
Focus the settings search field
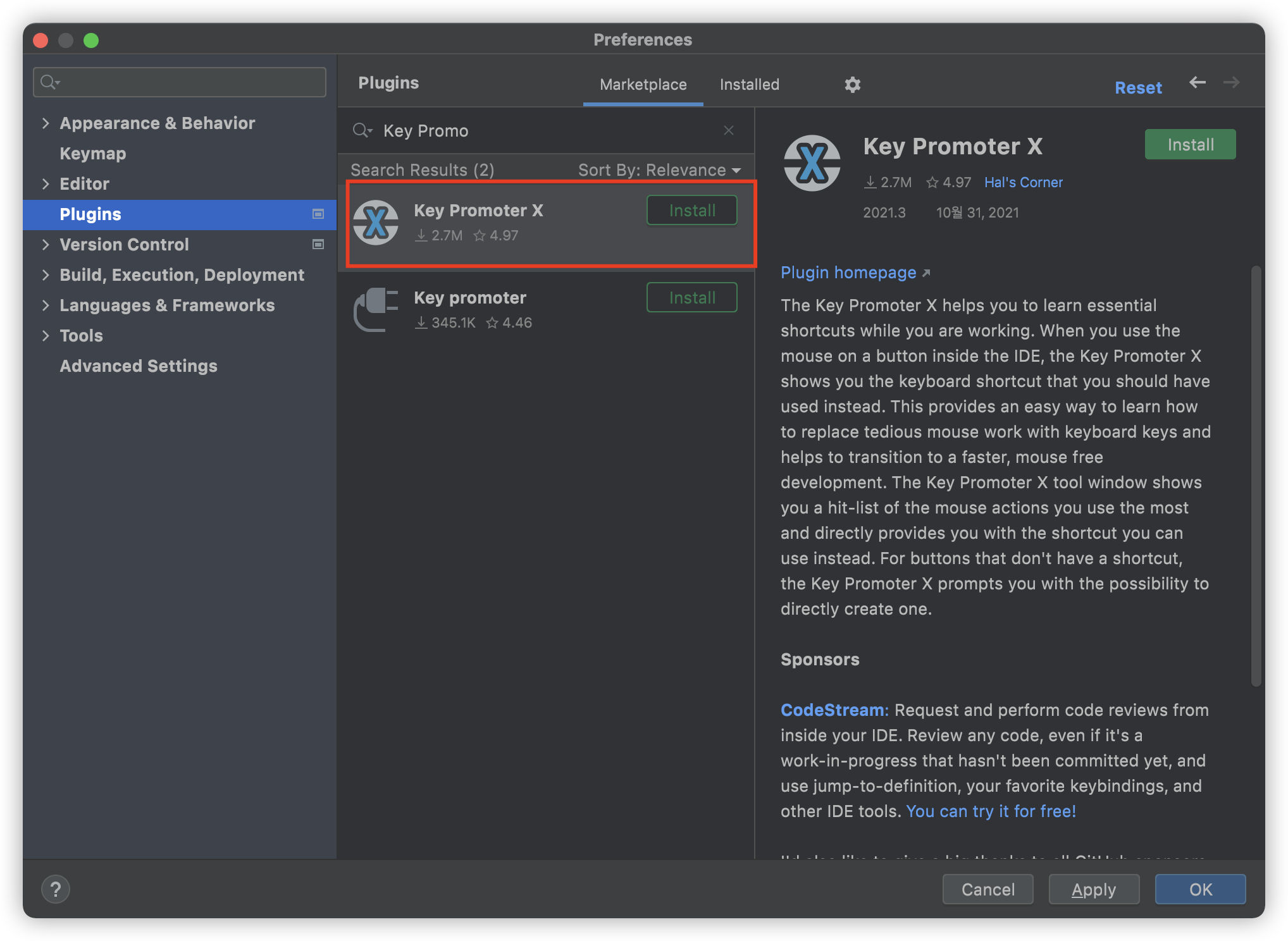(180, 82)
